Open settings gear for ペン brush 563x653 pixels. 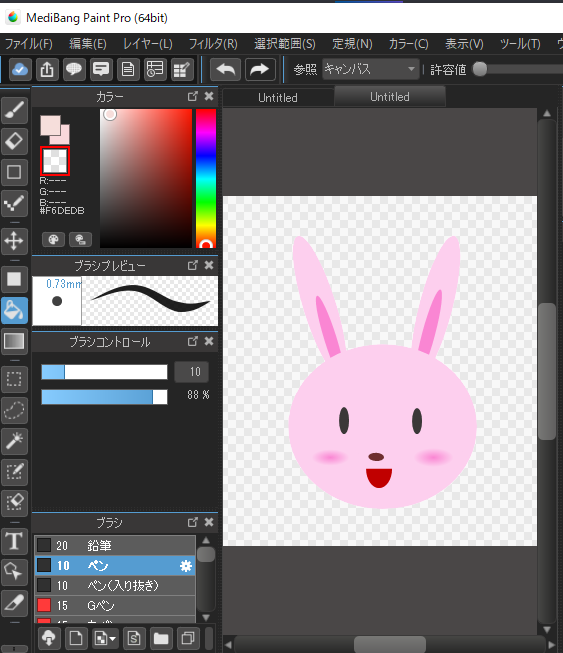(186, 566)
